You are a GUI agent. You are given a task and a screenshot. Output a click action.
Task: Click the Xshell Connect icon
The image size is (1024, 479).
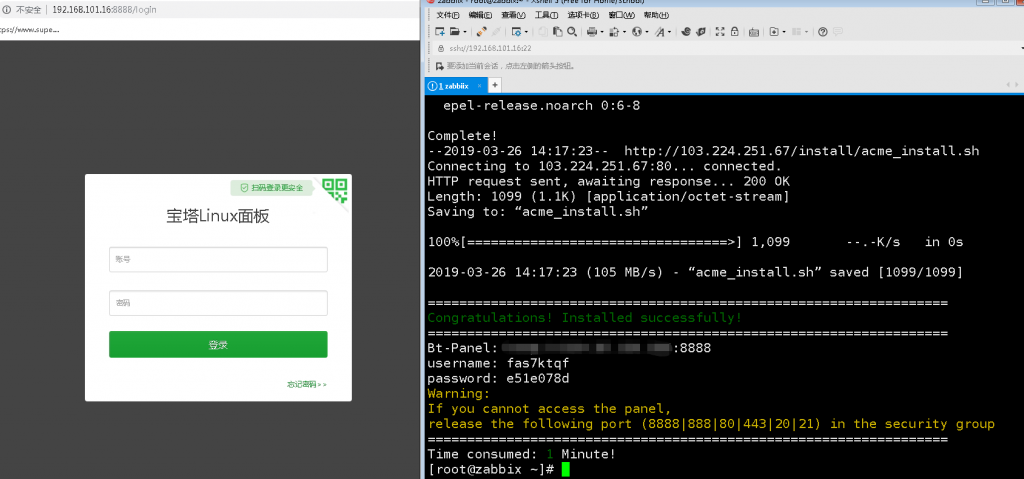click(x=482, y=31)
